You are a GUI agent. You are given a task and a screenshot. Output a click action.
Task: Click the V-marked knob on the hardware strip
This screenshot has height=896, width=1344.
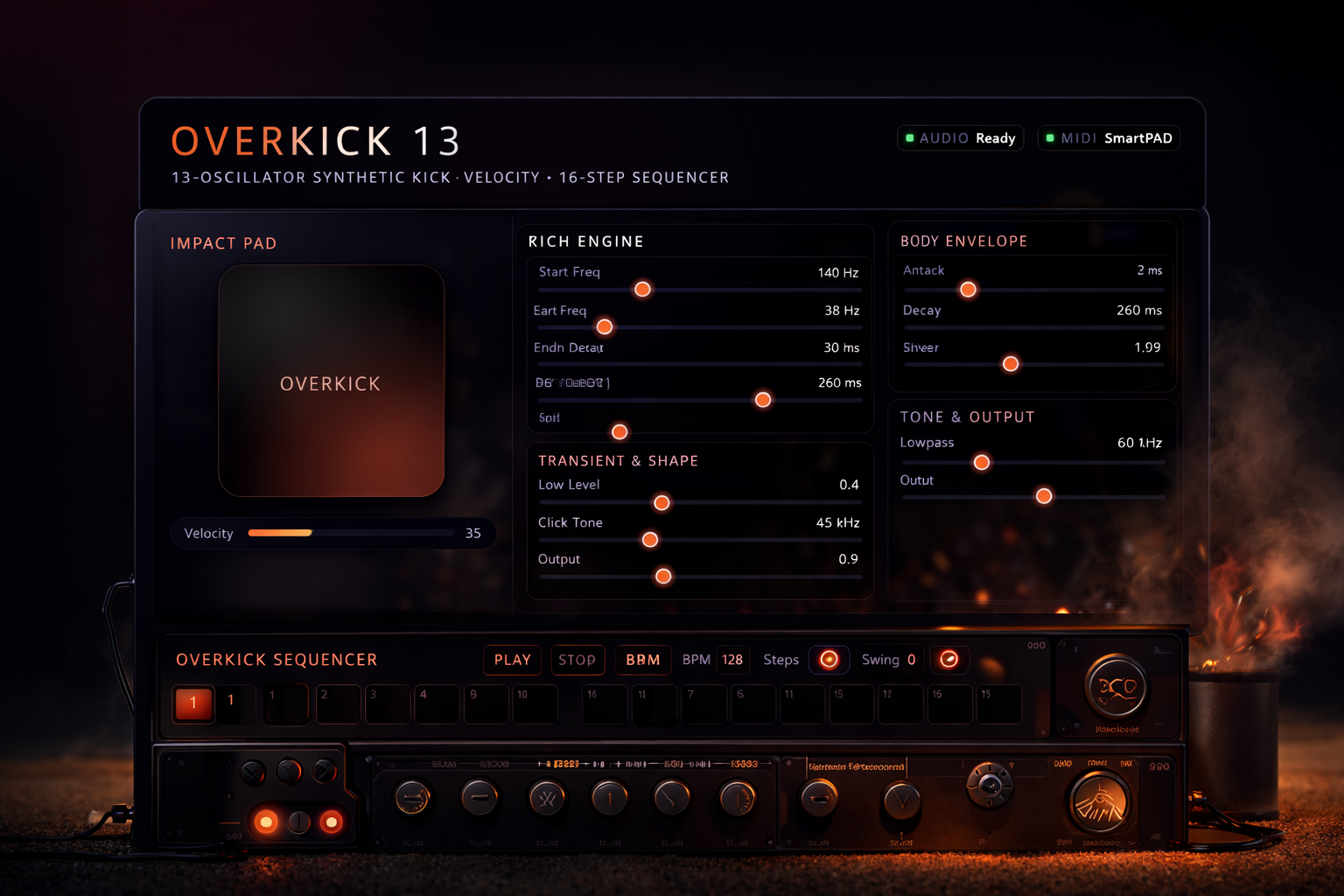(x=899, y=799)
